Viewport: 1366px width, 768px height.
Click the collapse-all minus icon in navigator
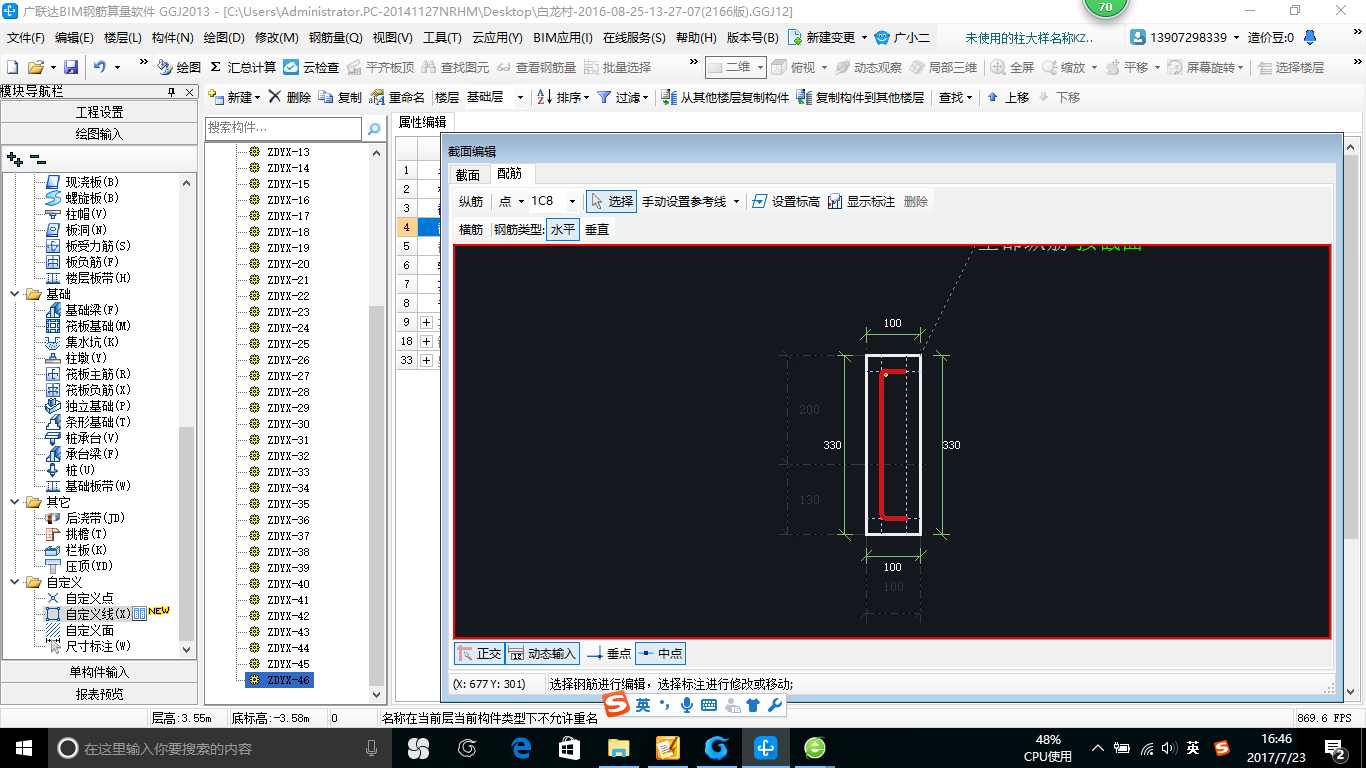(37, 158)
